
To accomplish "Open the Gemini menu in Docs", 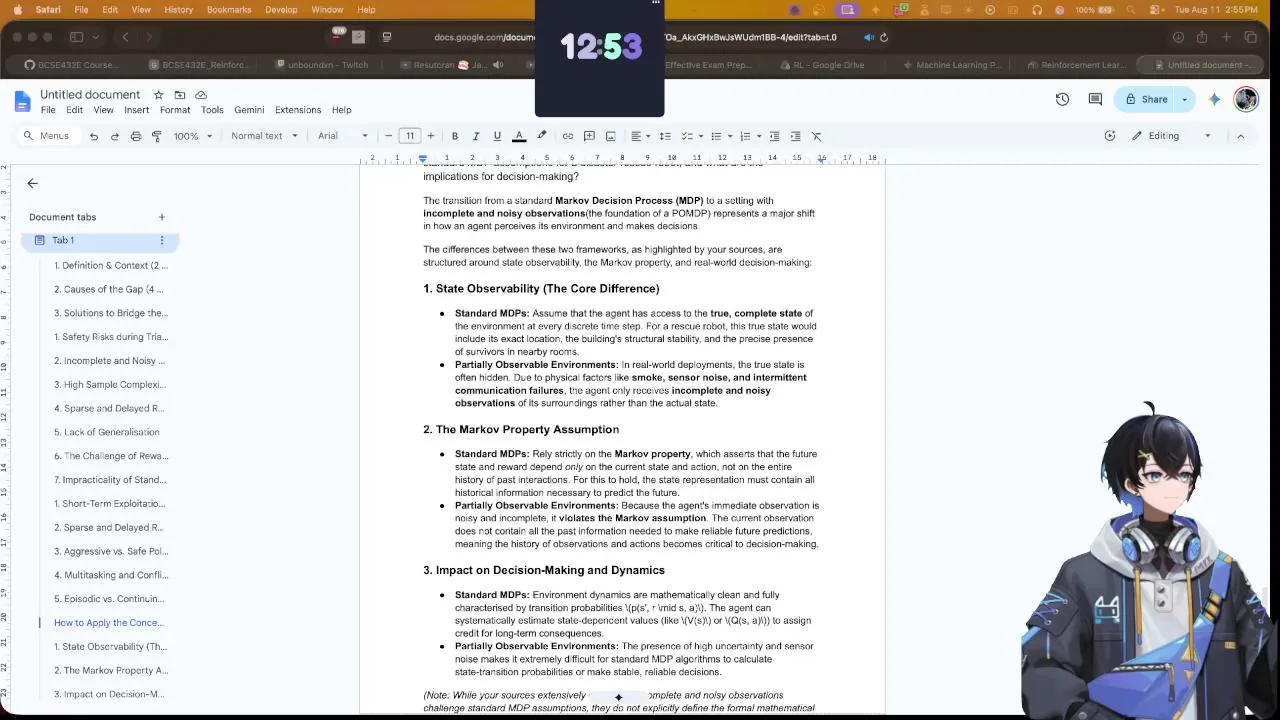I will pyautogui.click(x=249, y=110).
